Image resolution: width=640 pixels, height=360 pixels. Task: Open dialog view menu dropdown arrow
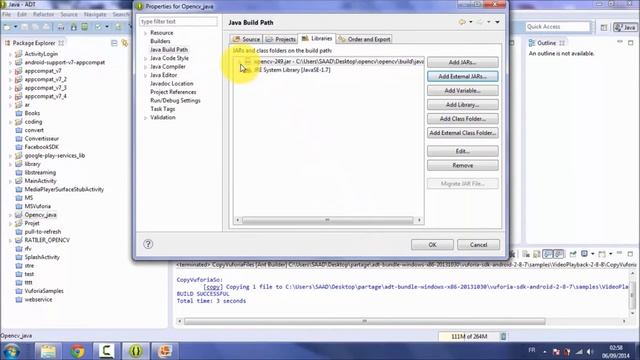click(497, 22)
